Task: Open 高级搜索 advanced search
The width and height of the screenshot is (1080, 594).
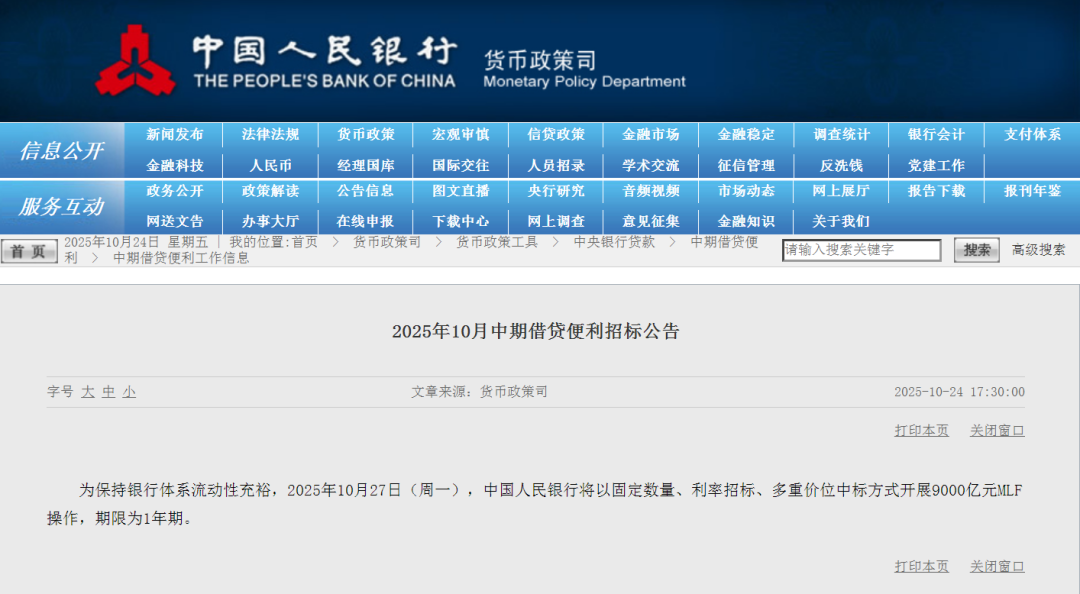Action: click(1038, 250)
